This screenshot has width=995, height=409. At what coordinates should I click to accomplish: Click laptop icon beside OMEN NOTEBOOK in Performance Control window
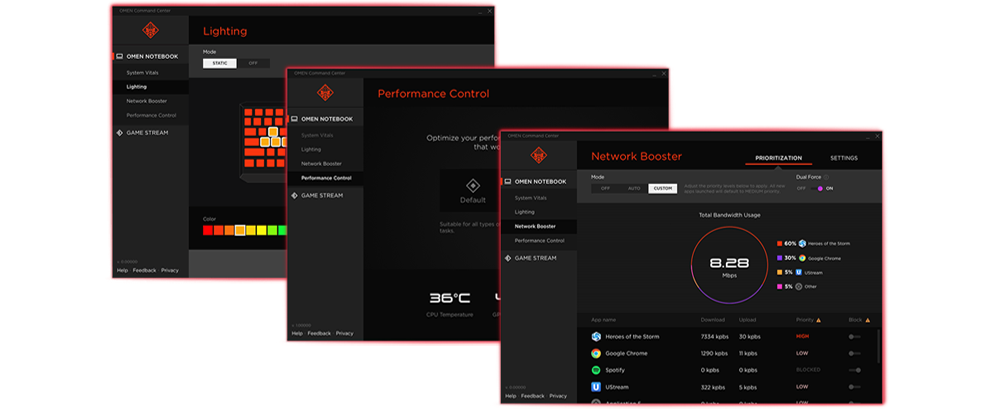coord(294,119)
